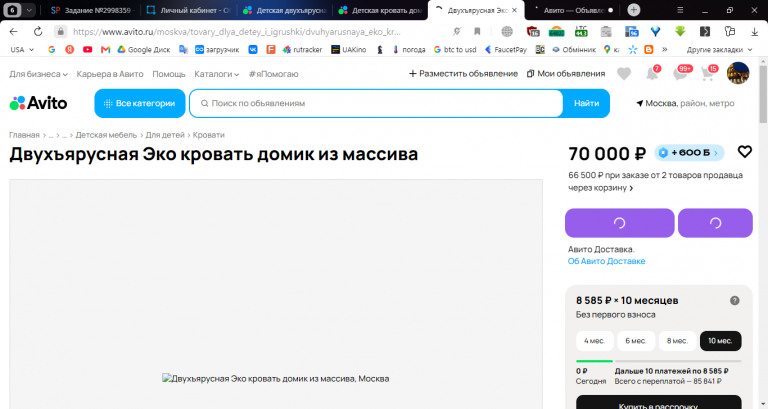The width and height of the screenshot is (768, 409).
Task: Open the #яПомогаю link
Action: point(273,74)
